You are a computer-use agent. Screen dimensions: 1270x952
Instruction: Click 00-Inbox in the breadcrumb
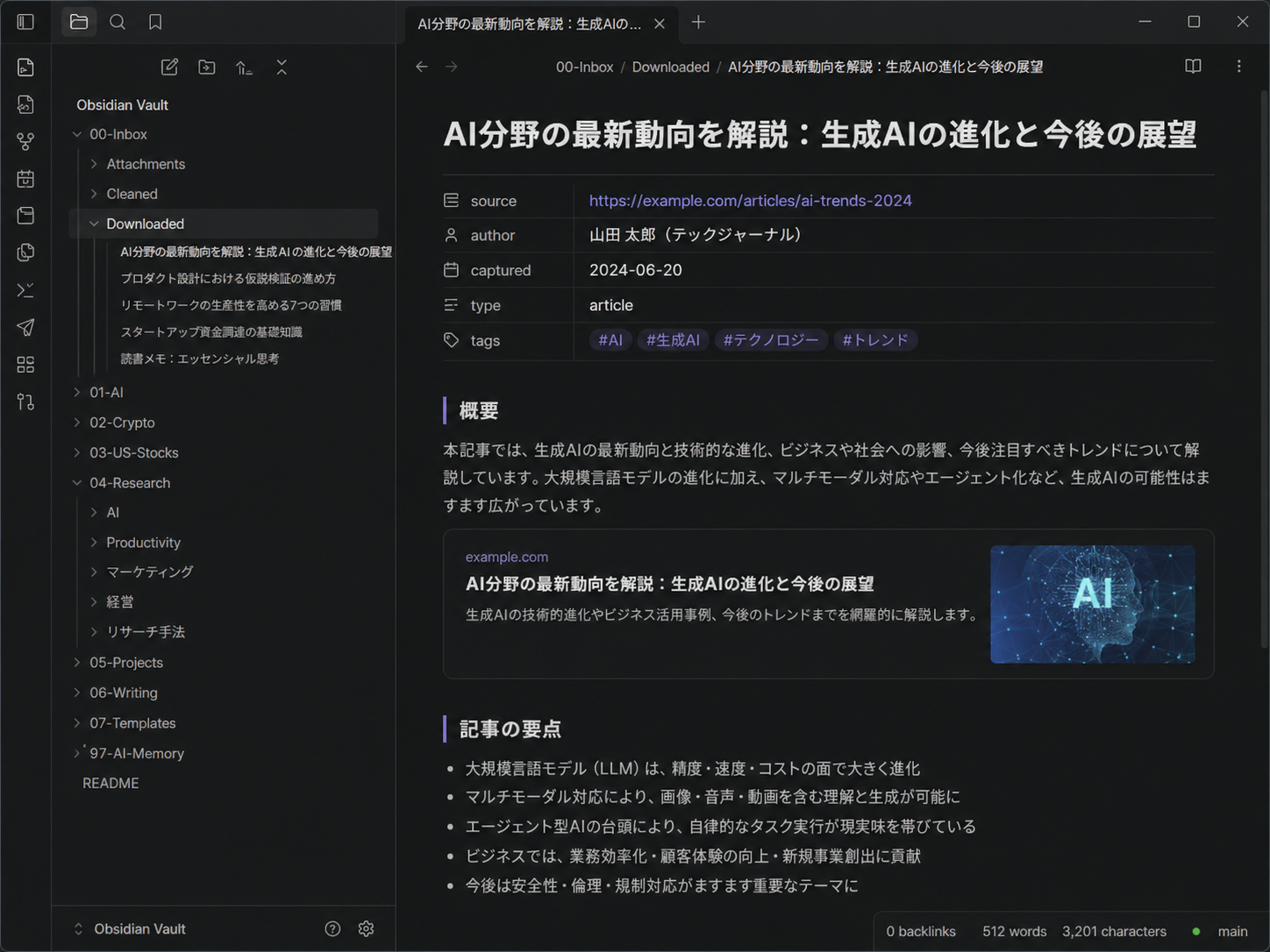click(584, 67)
